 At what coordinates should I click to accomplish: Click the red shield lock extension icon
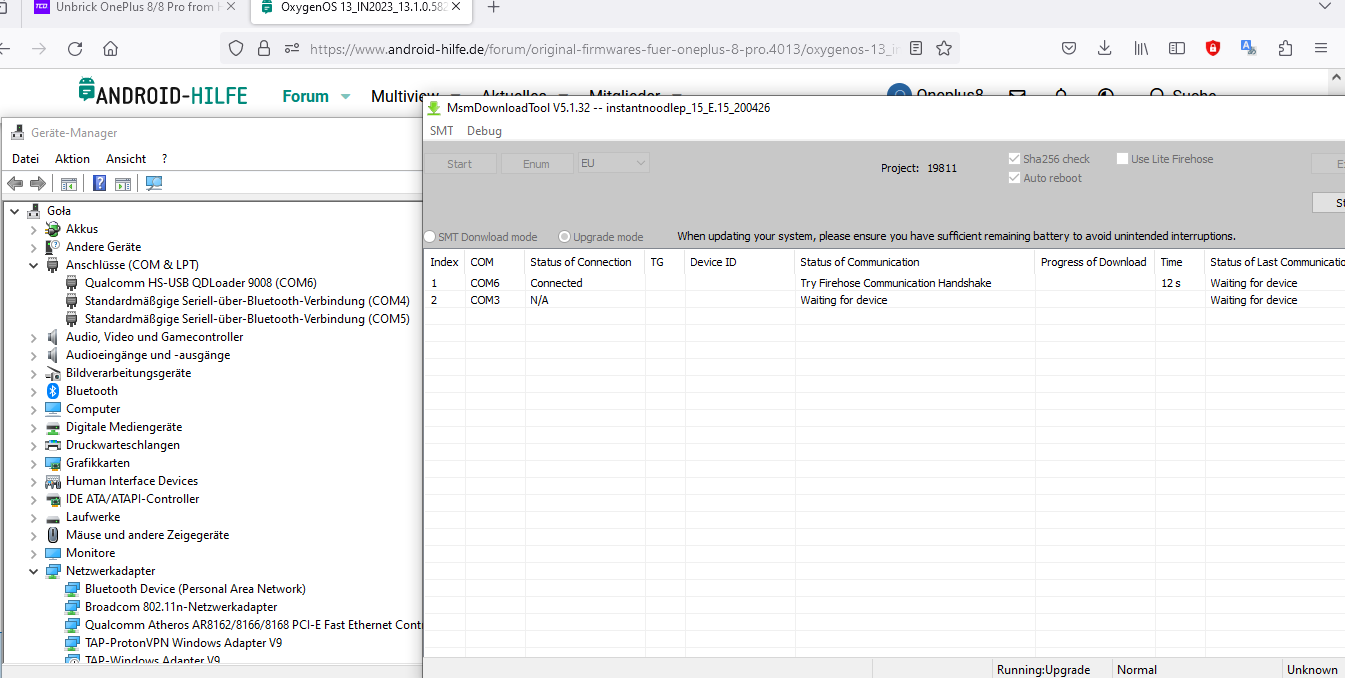(1213, 48)
